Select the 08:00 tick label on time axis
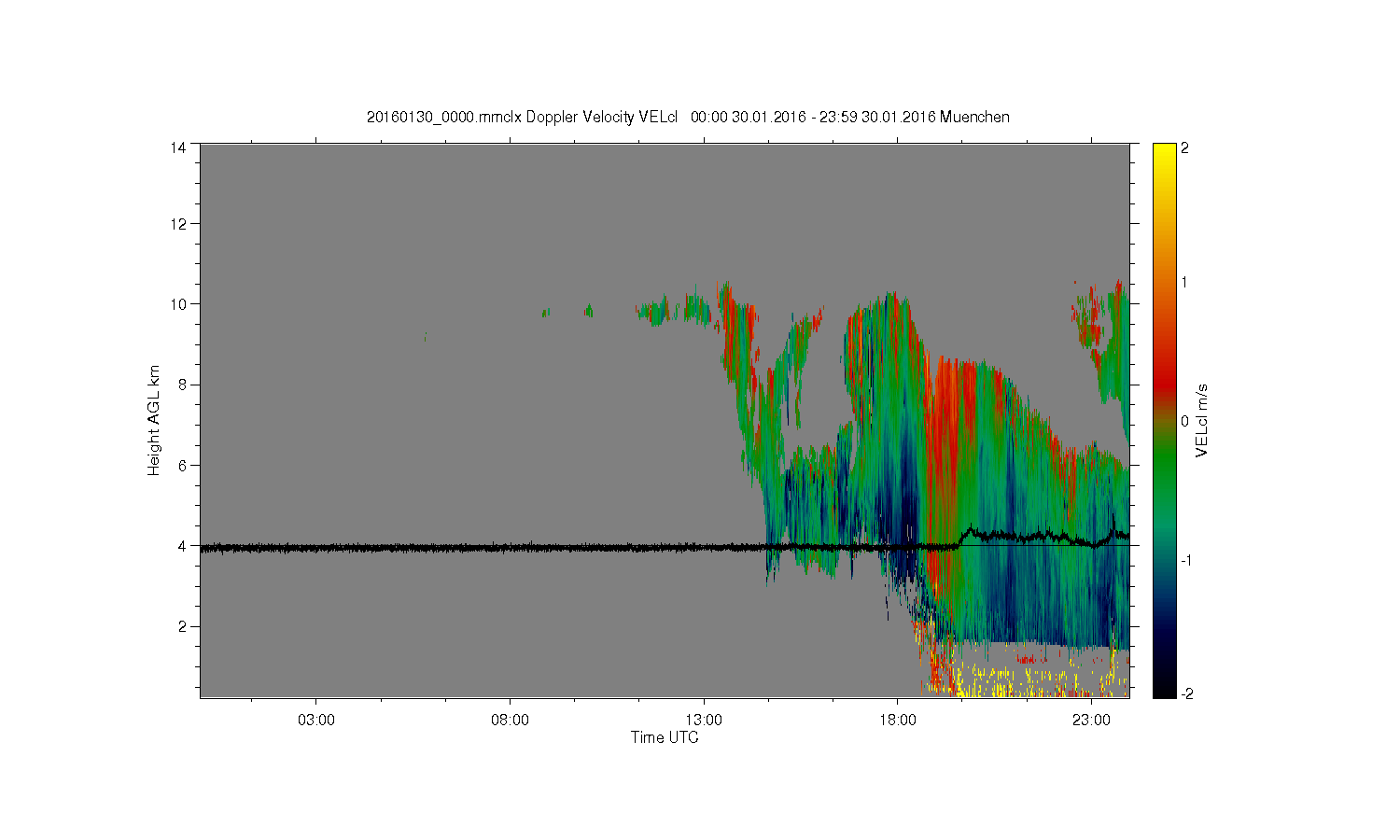The image size is (1400, 840). [510, 721]
